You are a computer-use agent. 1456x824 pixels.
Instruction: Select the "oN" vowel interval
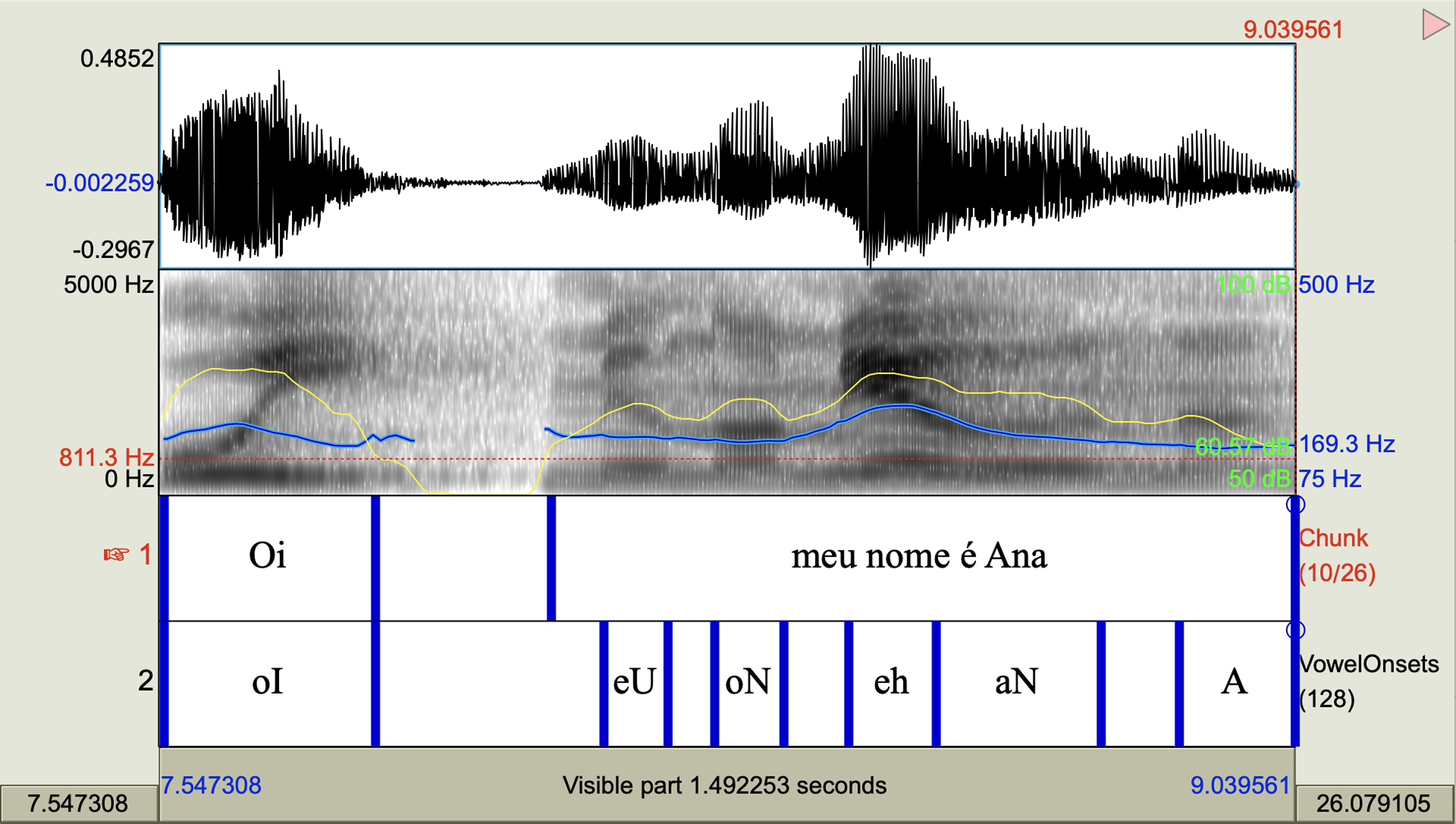tap(748, 682)
